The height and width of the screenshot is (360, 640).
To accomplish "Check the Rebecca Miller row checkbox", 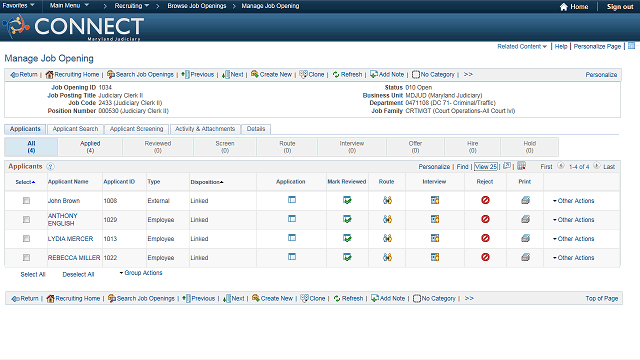I will tap(27, 258).
